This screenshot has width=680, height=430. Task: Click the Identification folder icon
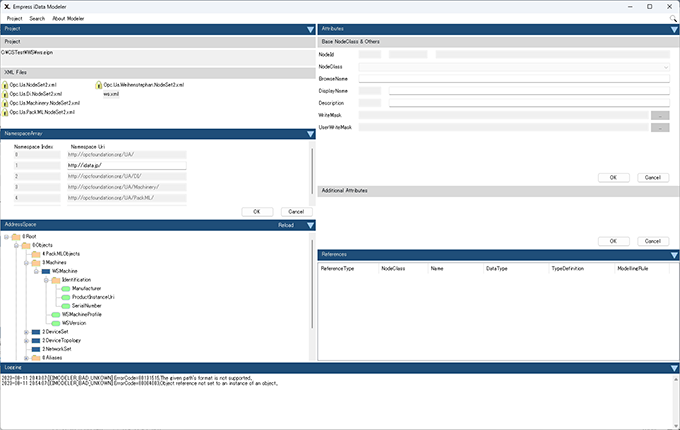coord(56,280)
